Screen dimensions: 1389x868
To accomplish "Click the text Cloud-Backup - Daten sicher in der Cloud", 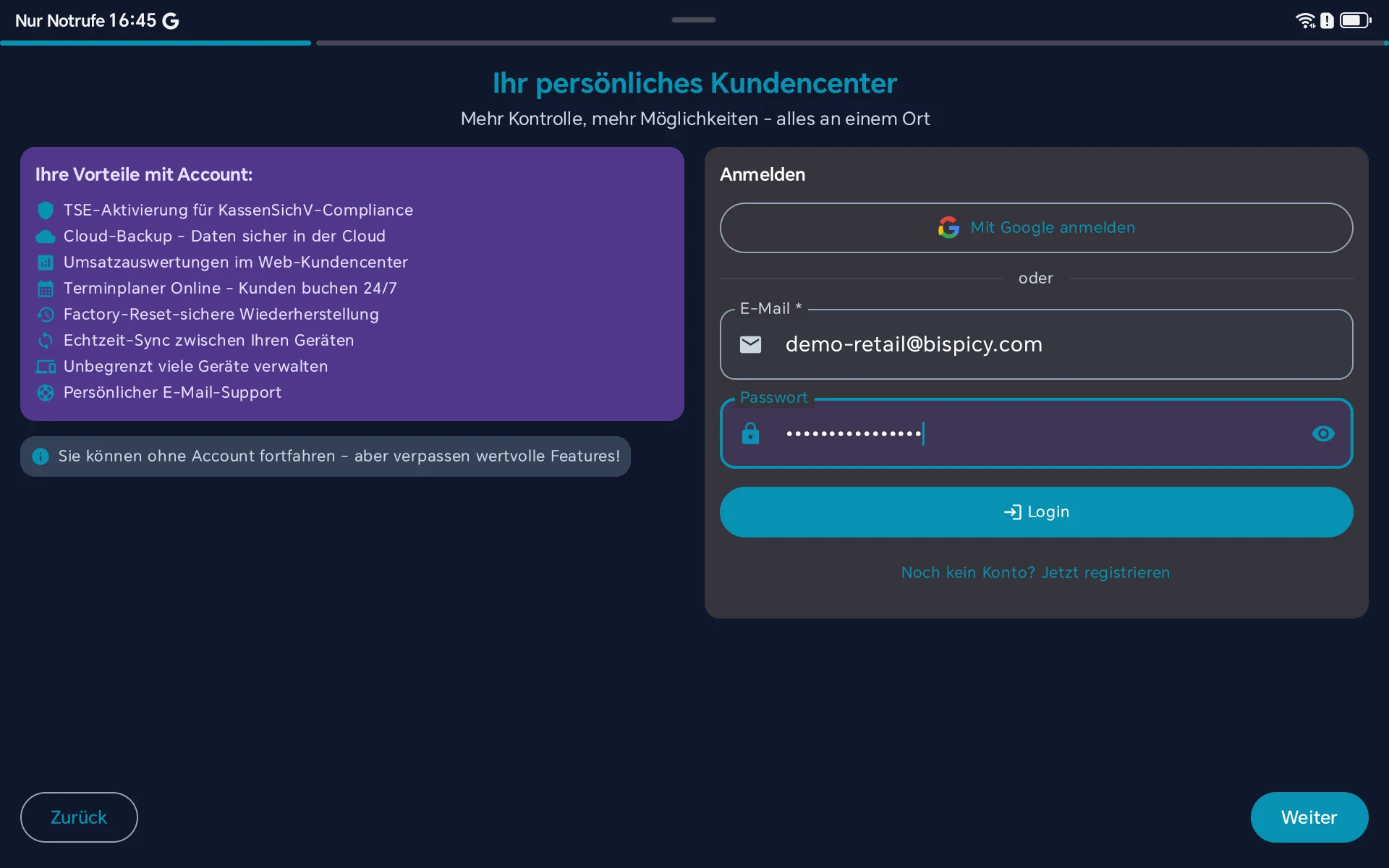I will click(224, 237).
